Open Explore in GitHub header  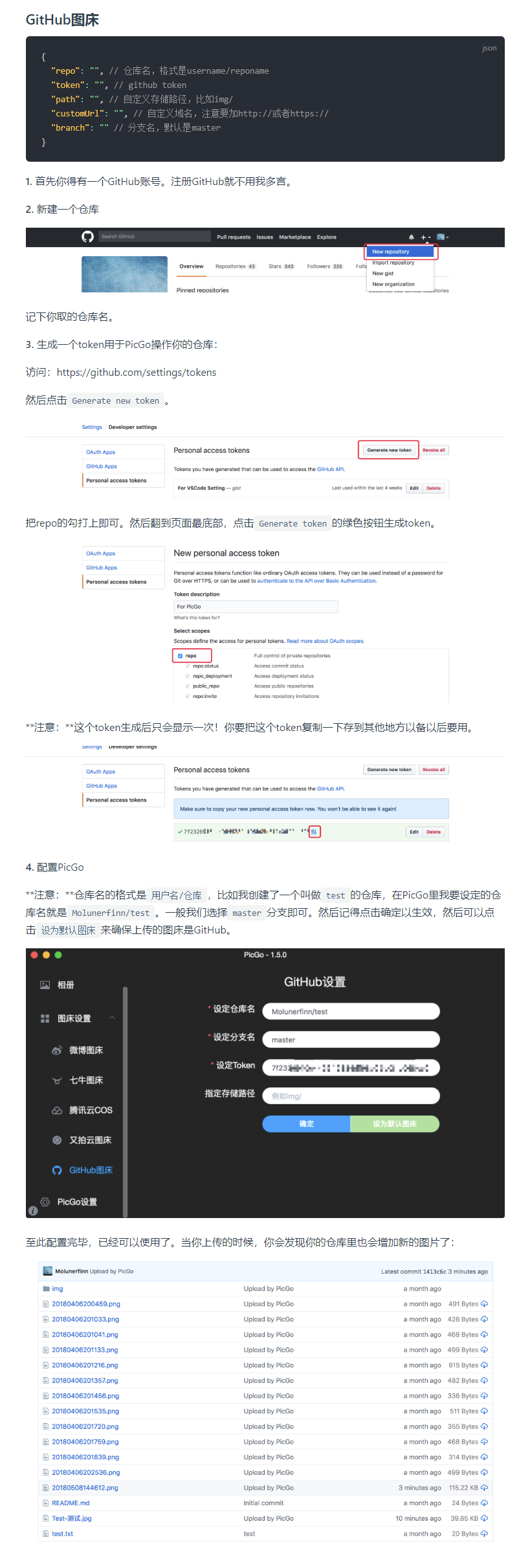pyautogui.click(x=327, y=237)
